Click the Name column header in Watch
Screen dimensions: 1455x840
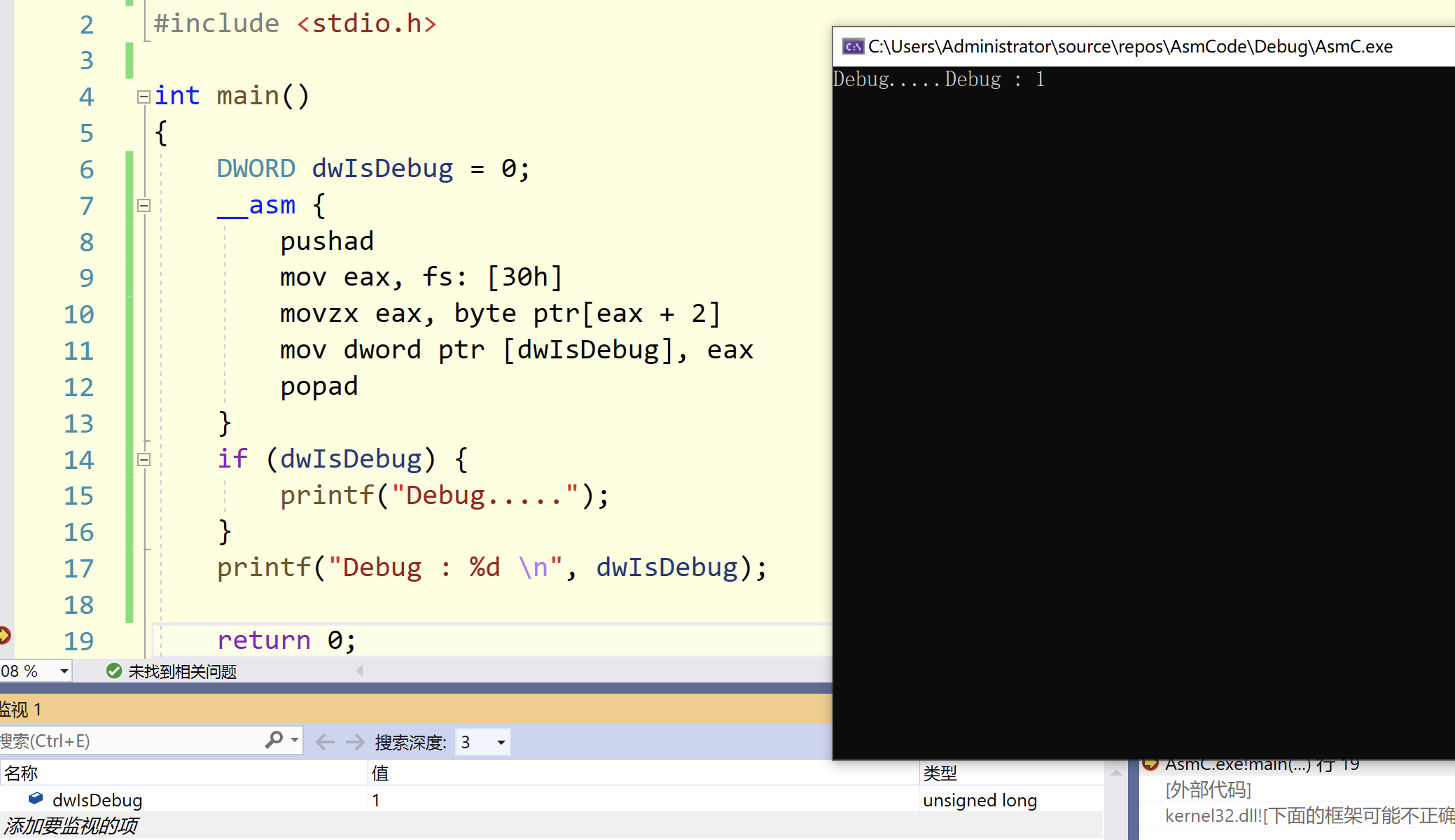(x=183, y=773)
